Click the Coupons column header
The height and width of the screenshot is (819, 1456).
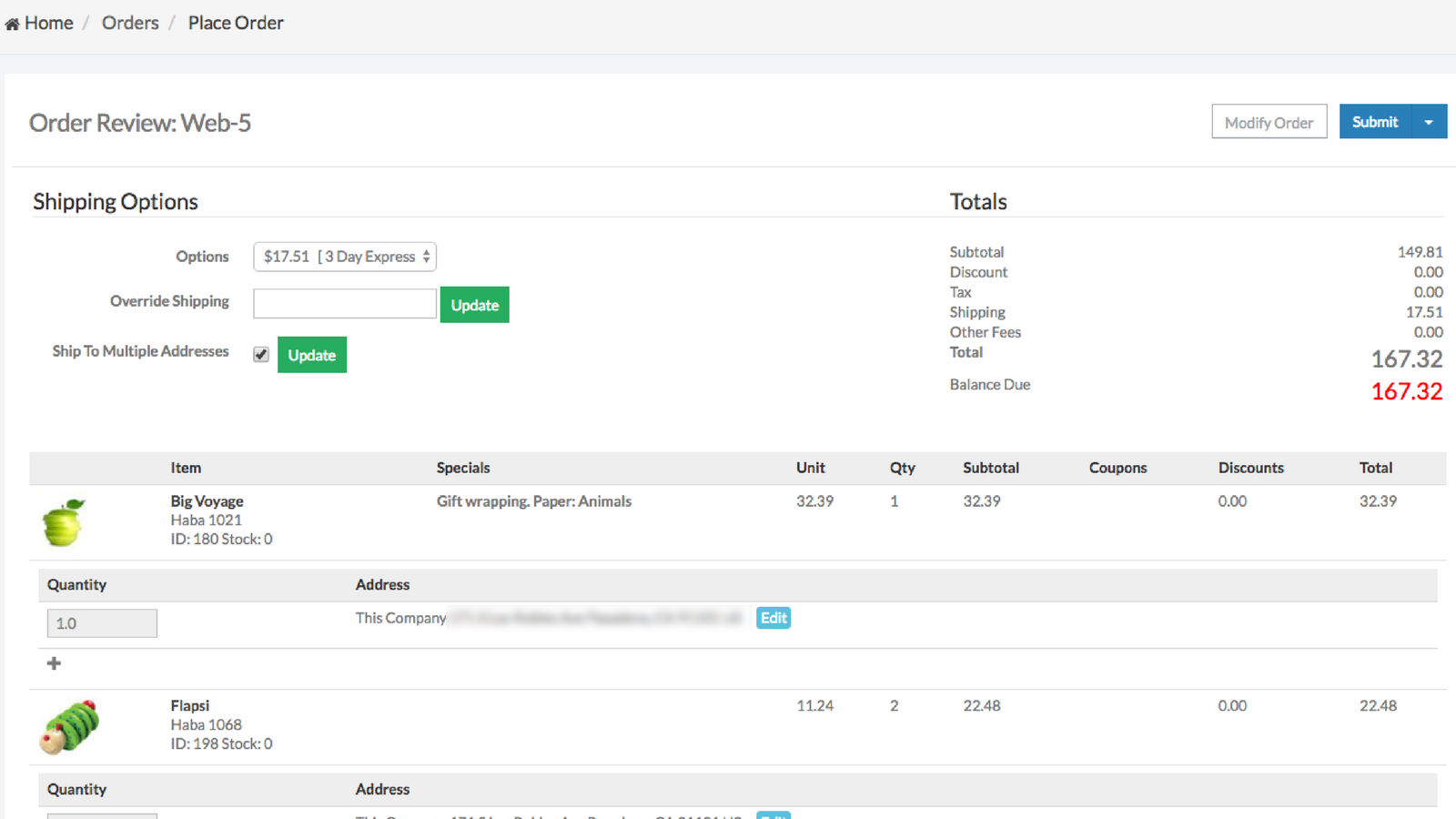point(1117,468)
